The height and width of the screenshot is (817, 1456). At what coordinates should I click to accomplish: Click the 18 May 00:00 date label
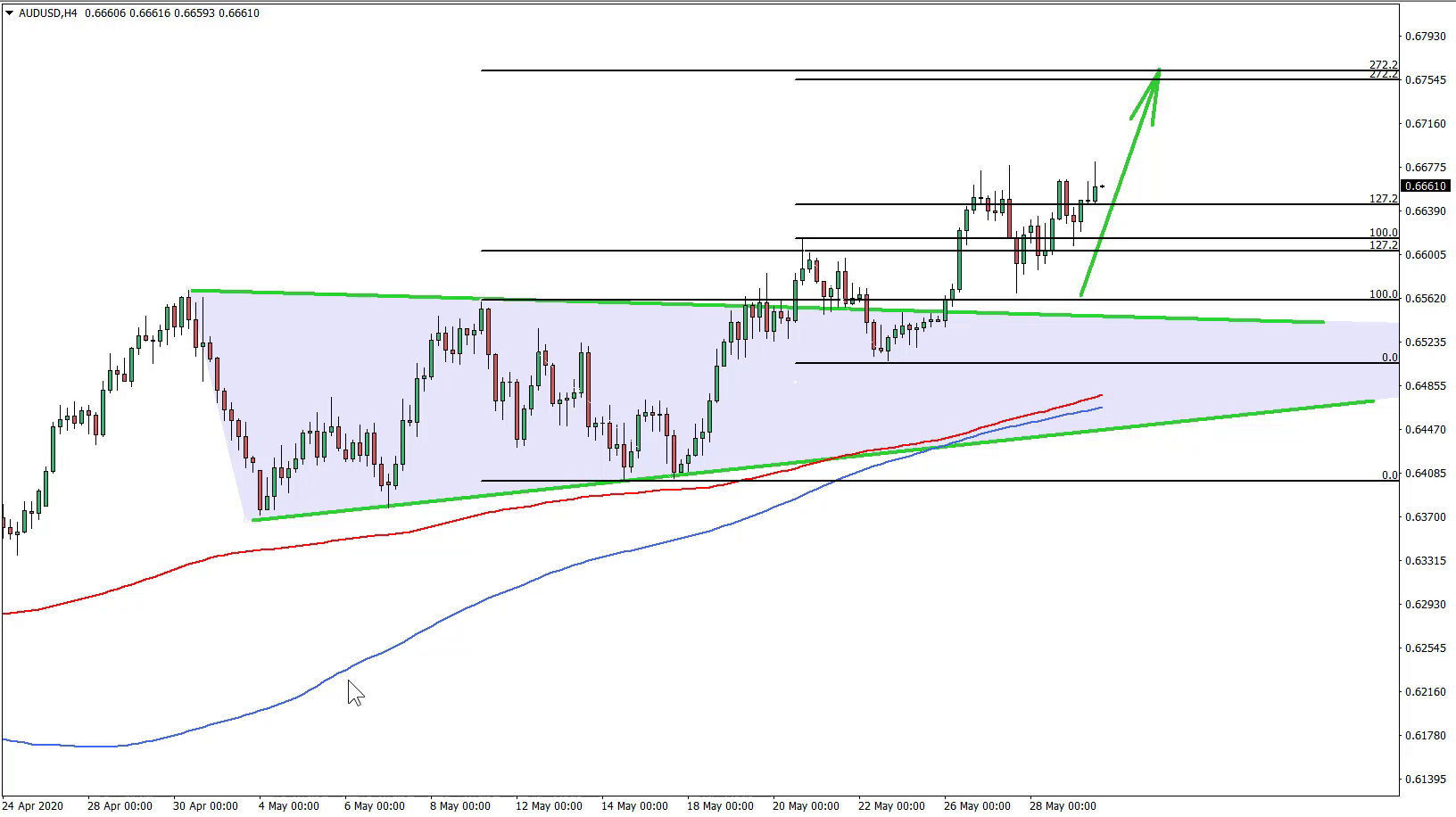[719, 806]
